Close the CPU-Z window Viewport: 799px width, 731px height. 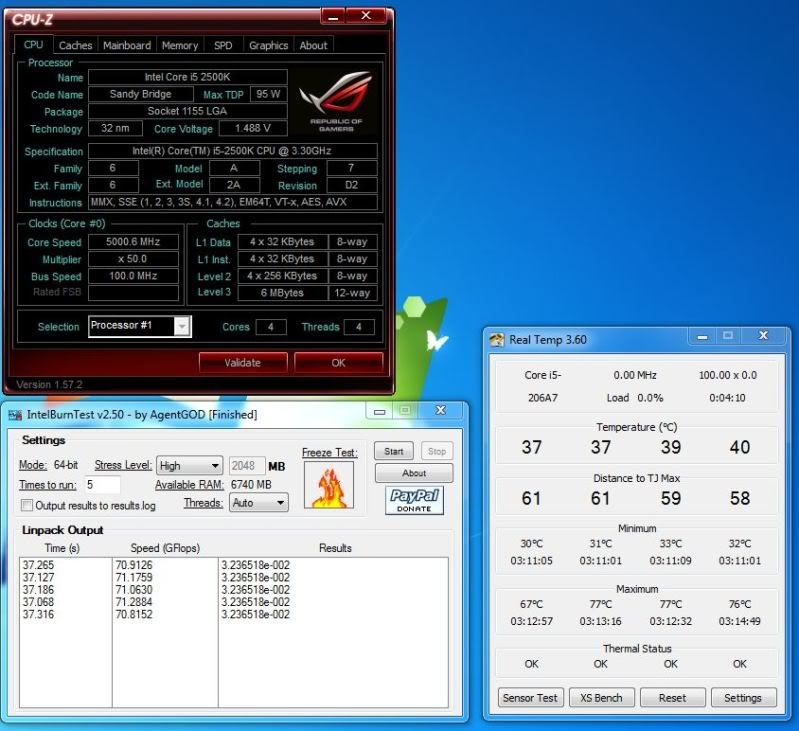click(365, 16)
